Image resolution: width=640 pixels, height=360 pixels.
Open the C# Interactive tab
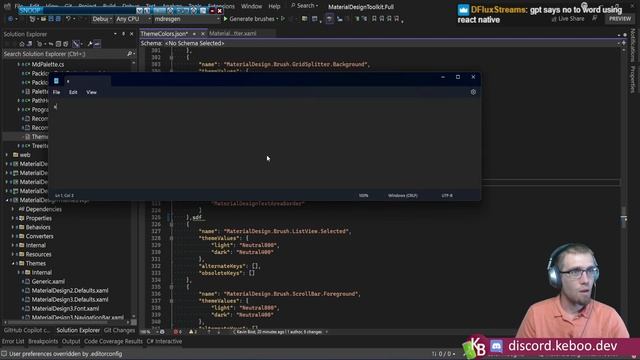pos(164,341)
